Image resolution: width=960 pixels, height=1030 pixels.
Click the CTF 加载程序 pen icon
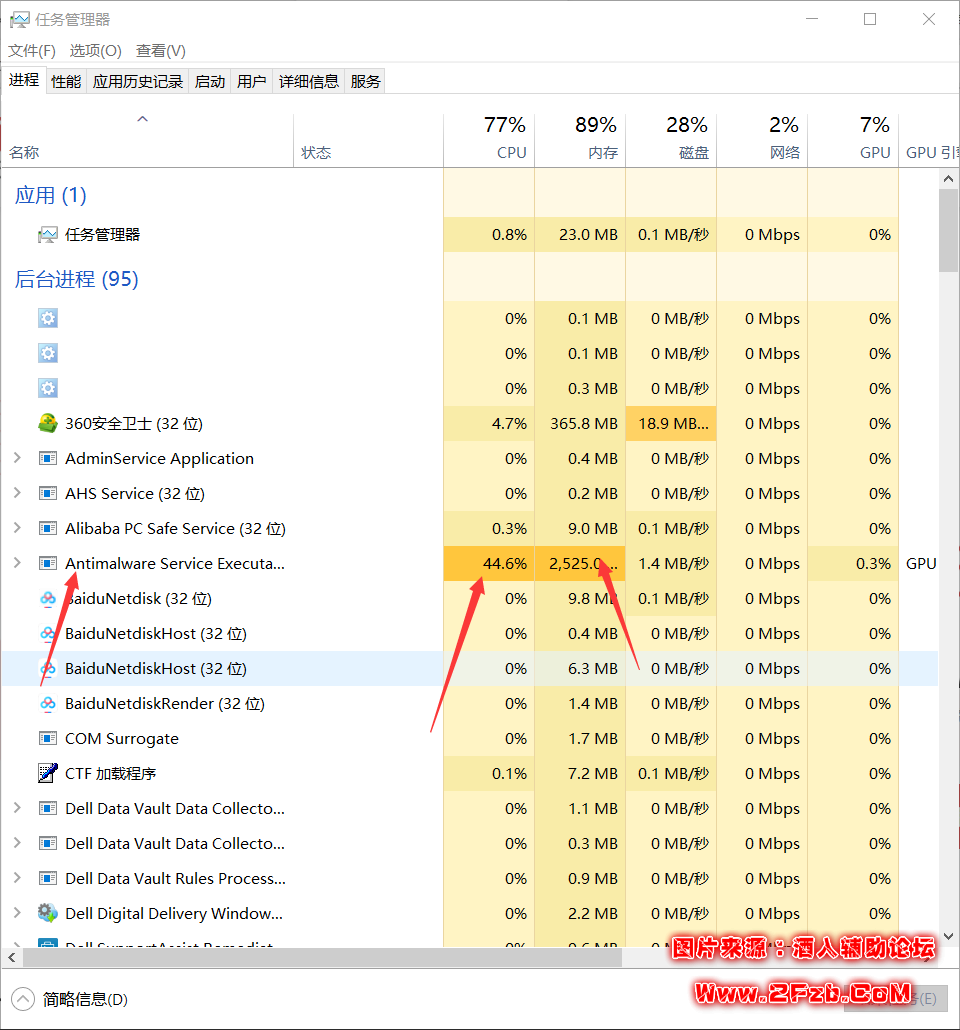(x=48, y=773)
